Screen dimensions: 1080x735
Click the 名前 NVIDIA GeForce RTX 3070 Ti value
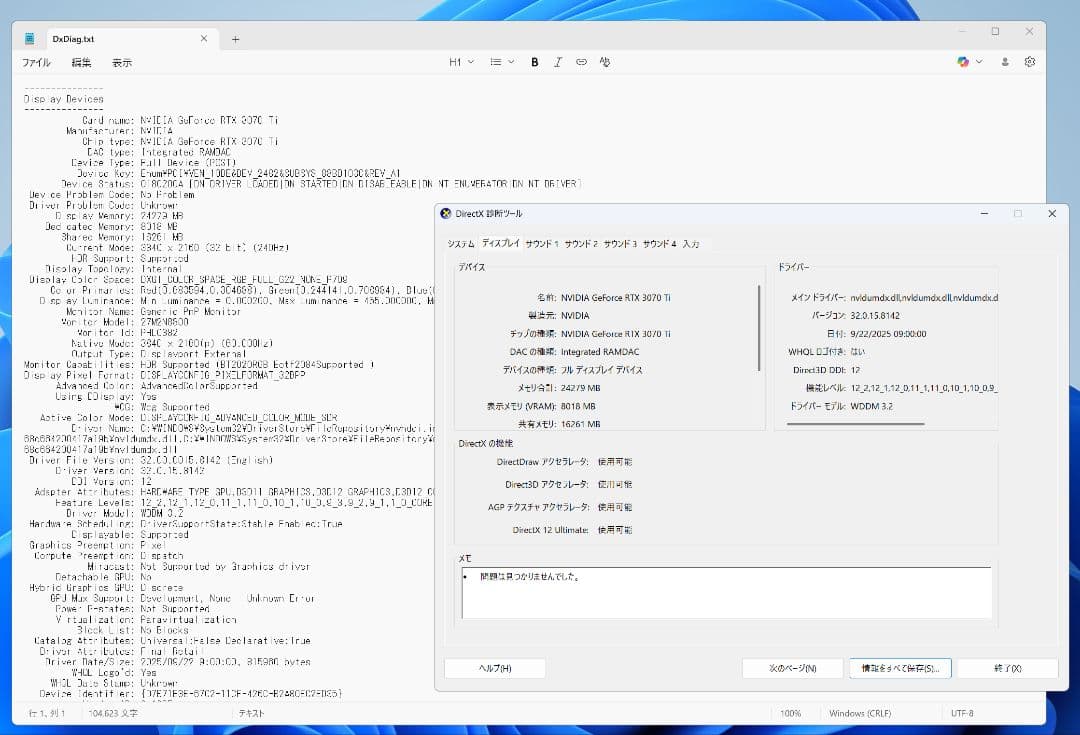616,298
